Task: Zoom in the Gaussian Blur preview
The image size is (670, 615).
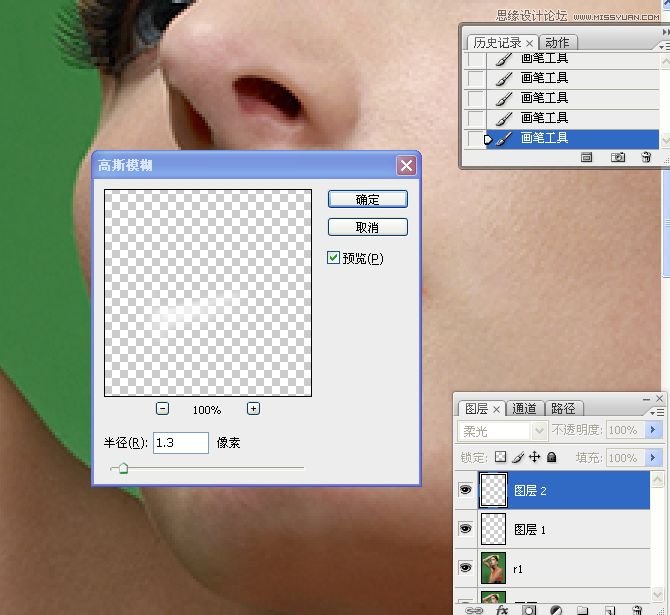Action: tap(253, 409)
